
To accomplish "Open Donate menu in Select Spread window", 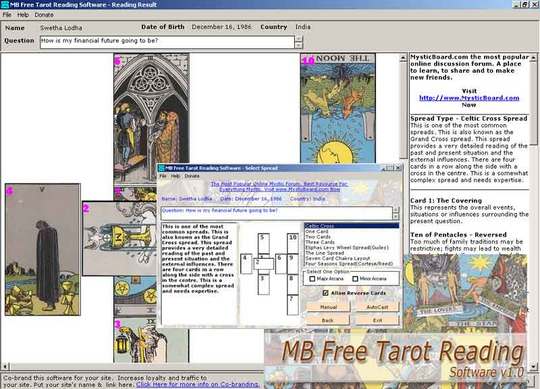I will [x=192, y=176].
